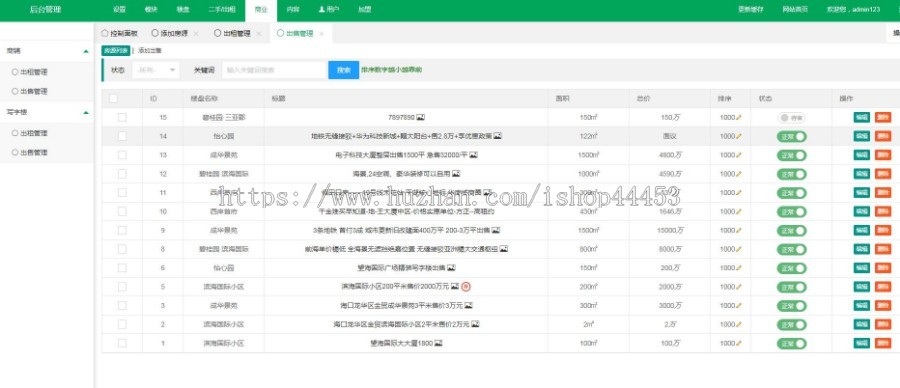This screenshot has width=900, height=388.
Task: Switch to the 控制面板 tab
Action: (119, 34)
